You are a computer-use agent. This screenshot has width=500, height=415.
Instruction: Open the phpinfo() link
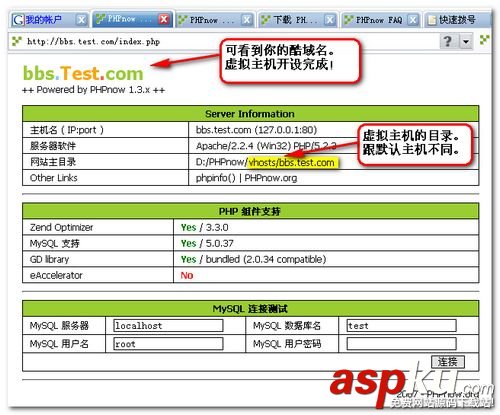[216, 178]
